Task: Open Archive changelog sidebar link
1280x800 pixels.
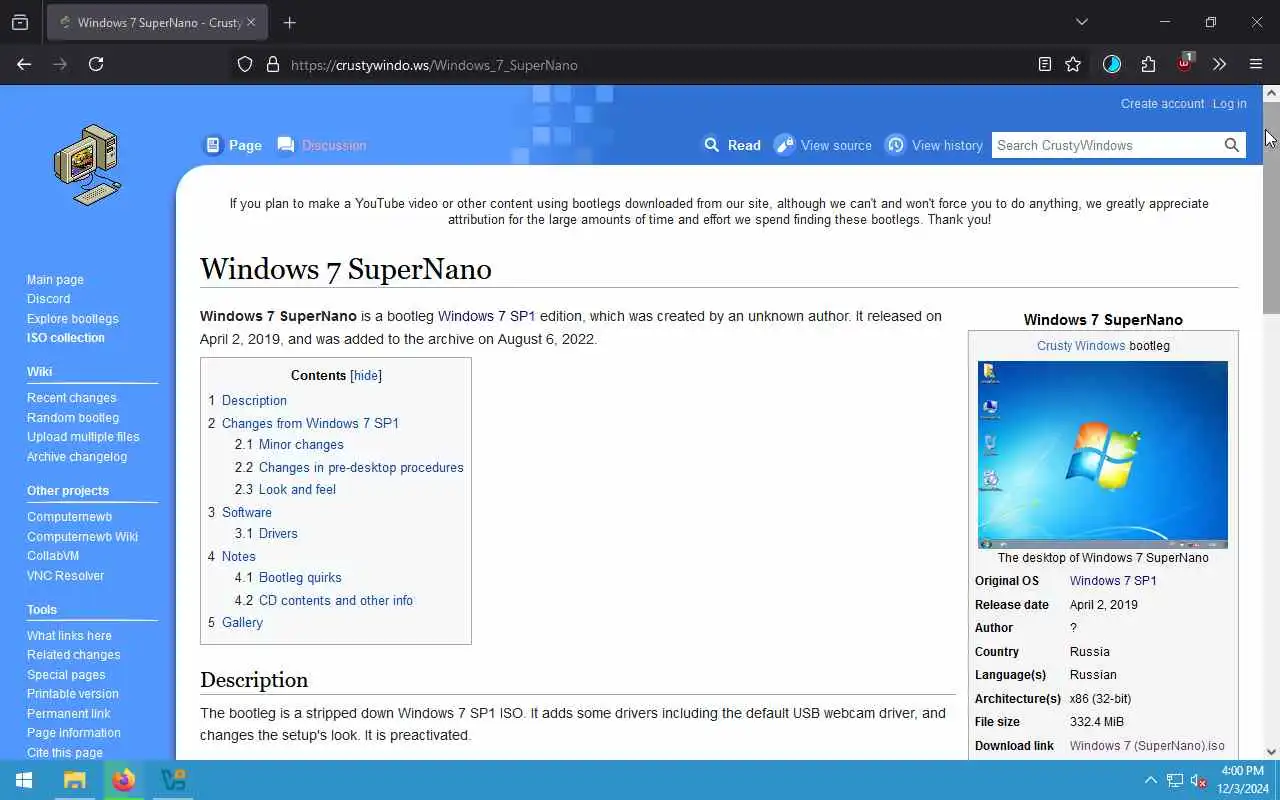Action: 77,457
